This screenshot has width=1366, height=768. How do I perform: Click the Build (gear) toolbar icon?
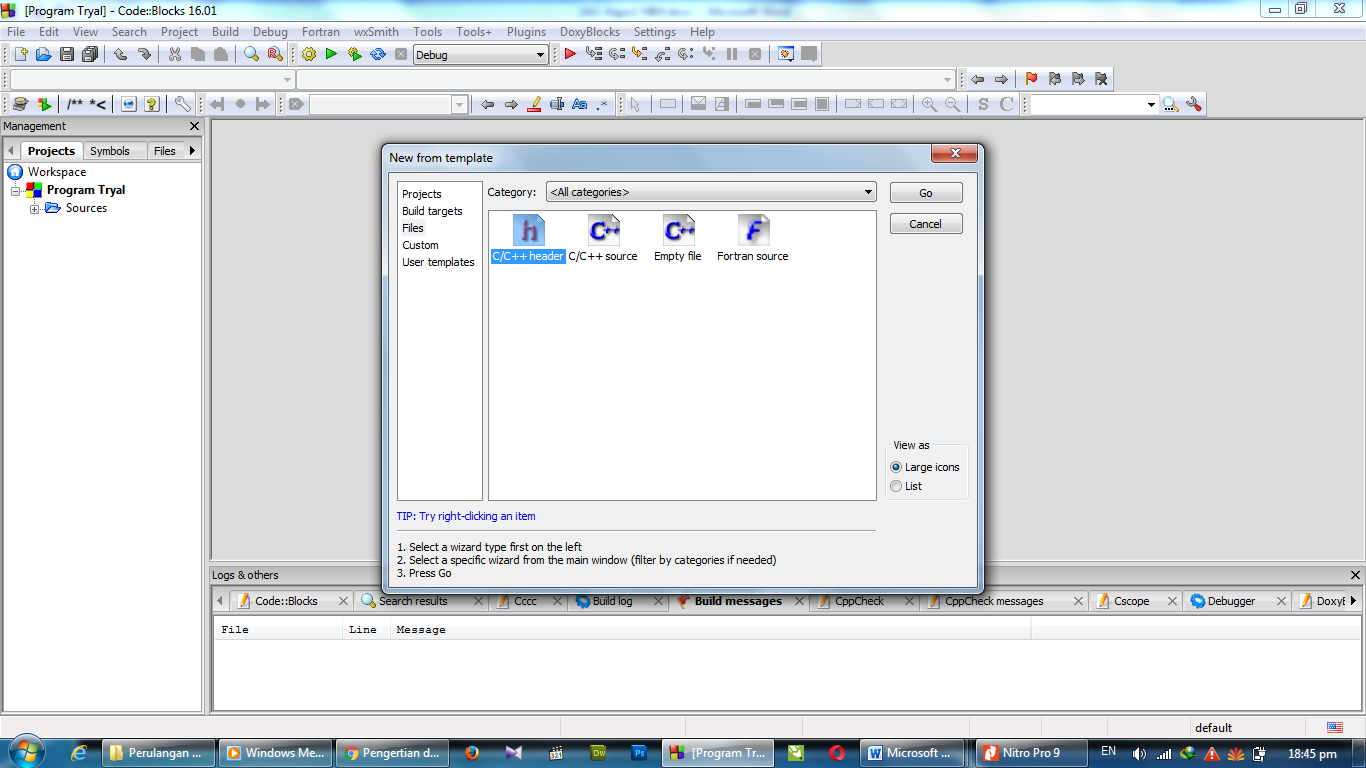click(308, 54)
